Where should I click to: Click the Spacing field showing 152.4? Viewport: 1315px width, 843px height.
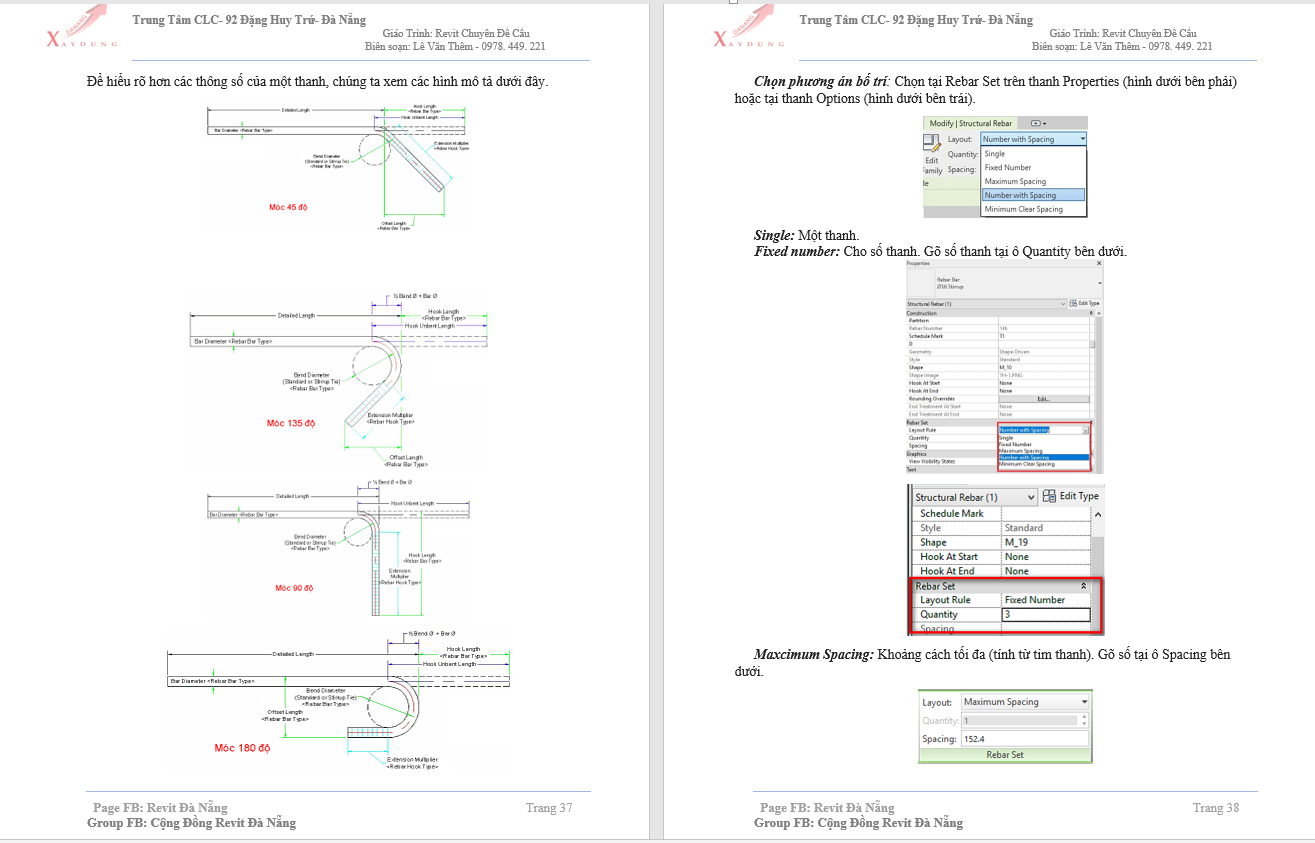1023,739
